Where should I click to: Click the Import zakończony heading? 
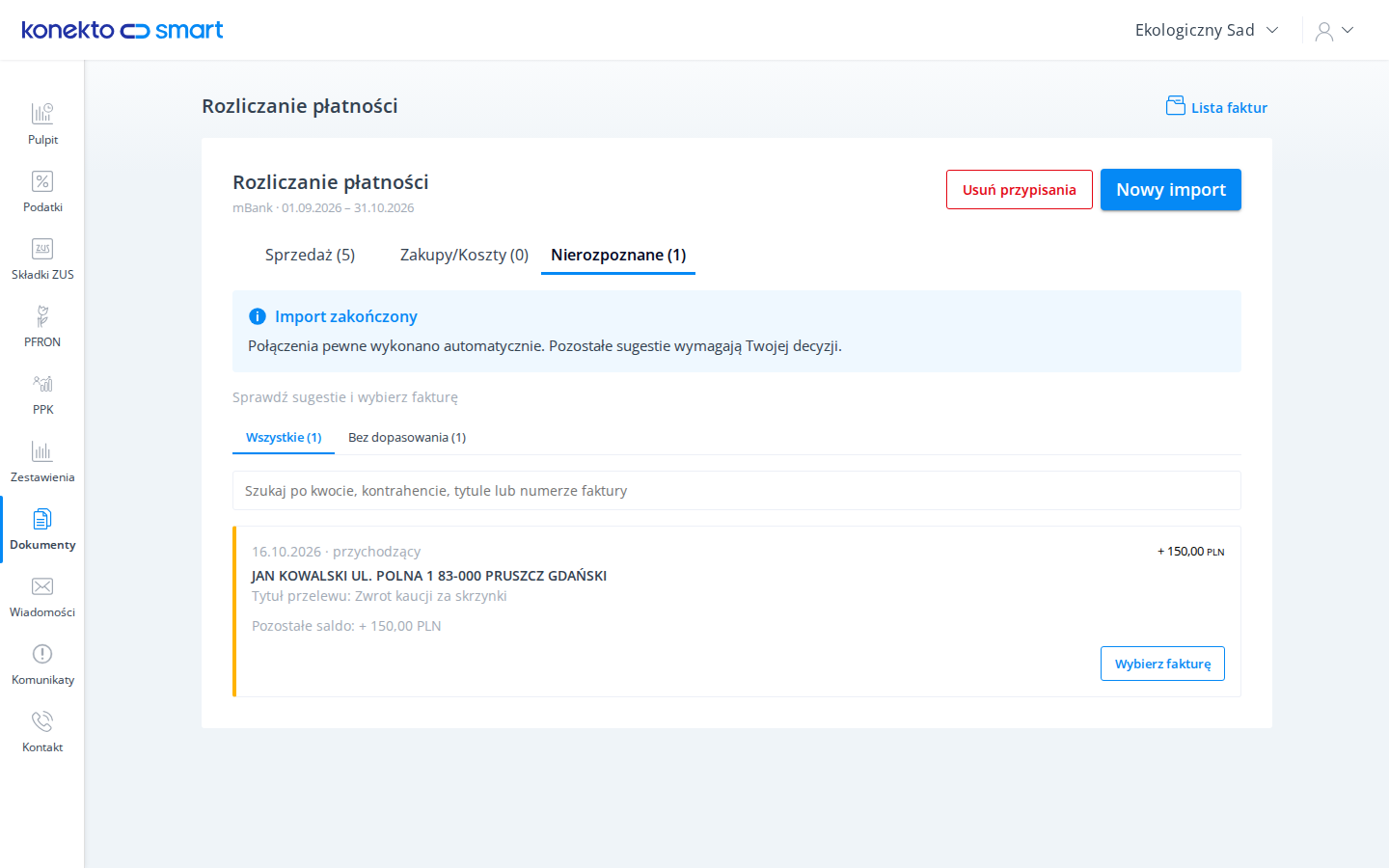[x=346, y=316]
